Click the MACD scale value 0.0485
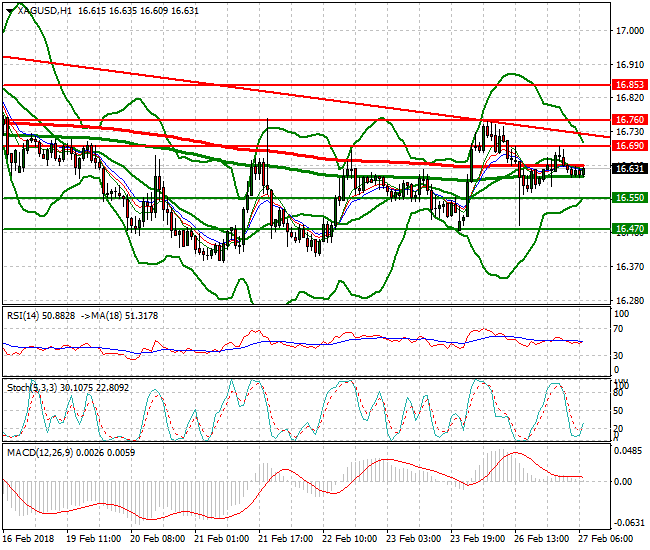This screenshot has width=650, height=550. pos(629,451)
